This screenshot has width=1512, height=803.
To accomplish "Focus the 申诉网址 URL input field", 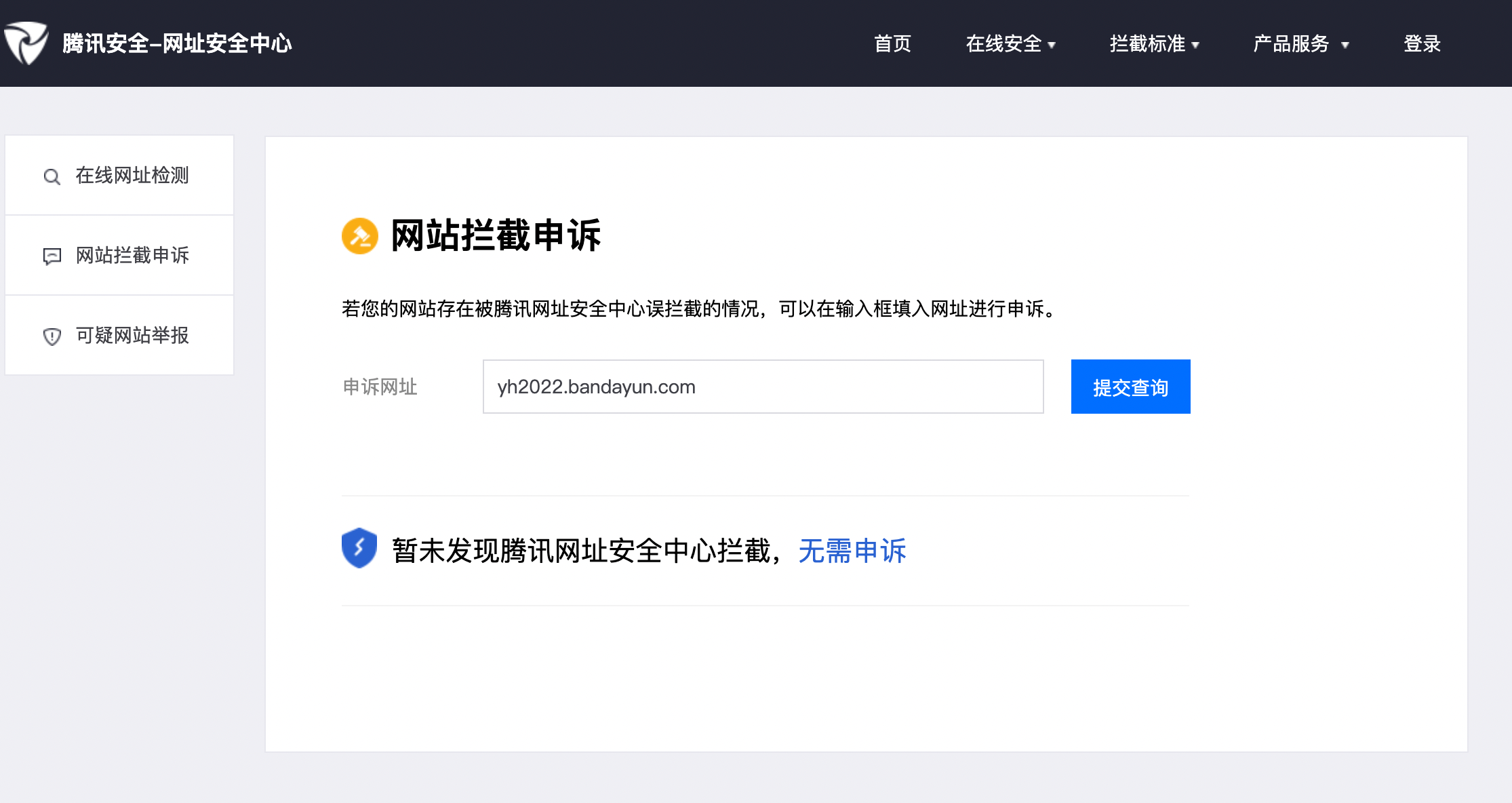I will click(763, 387).
